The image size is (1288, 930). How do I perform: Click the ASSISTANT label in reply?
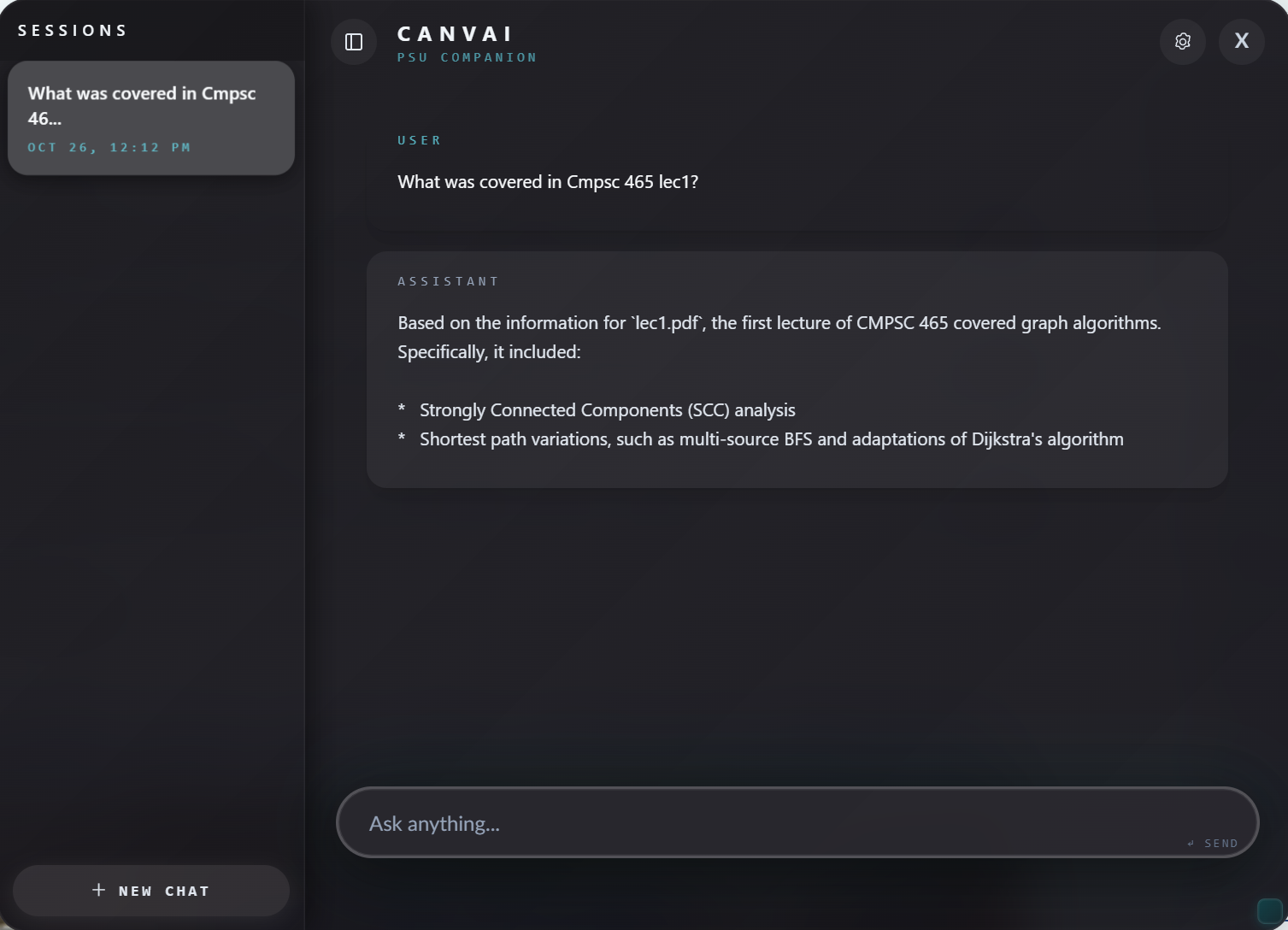tap(449, 281)
